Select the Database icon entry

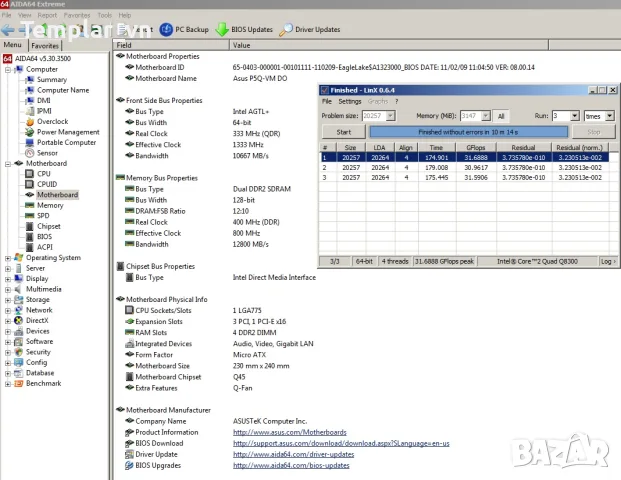pos(19,373)
